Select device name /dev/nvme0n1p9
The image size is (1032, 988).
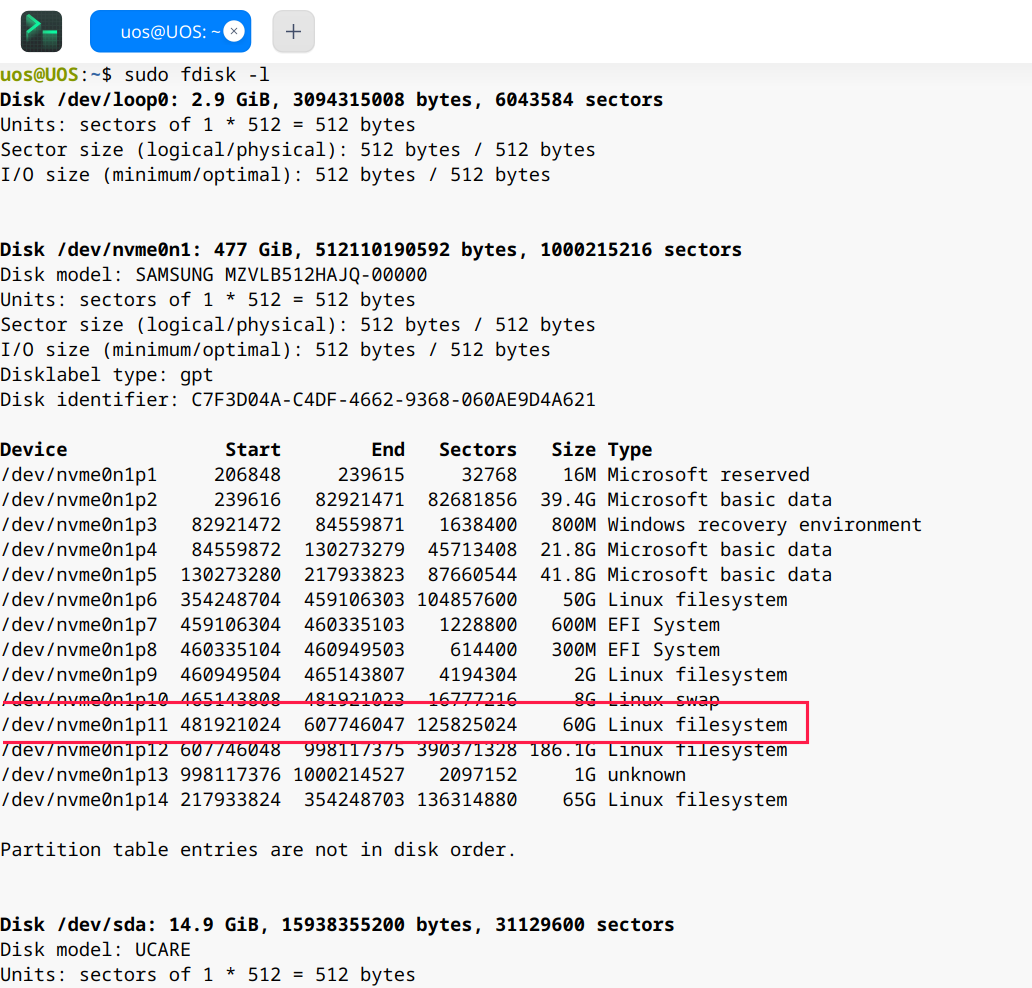click(x=79, y=675)
